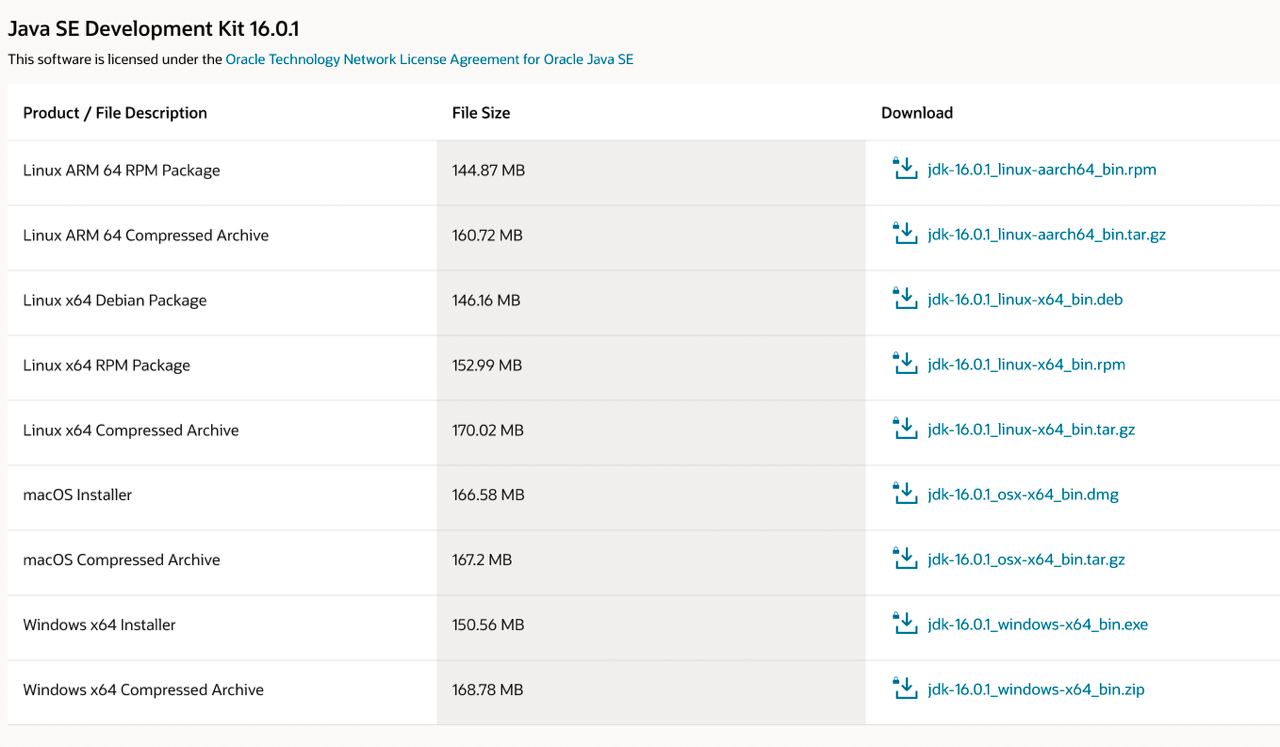Viewport: 1280px width, 747px height.
Task: Select Linux x64 RPM Package text
Action: (x=106, y=365)
